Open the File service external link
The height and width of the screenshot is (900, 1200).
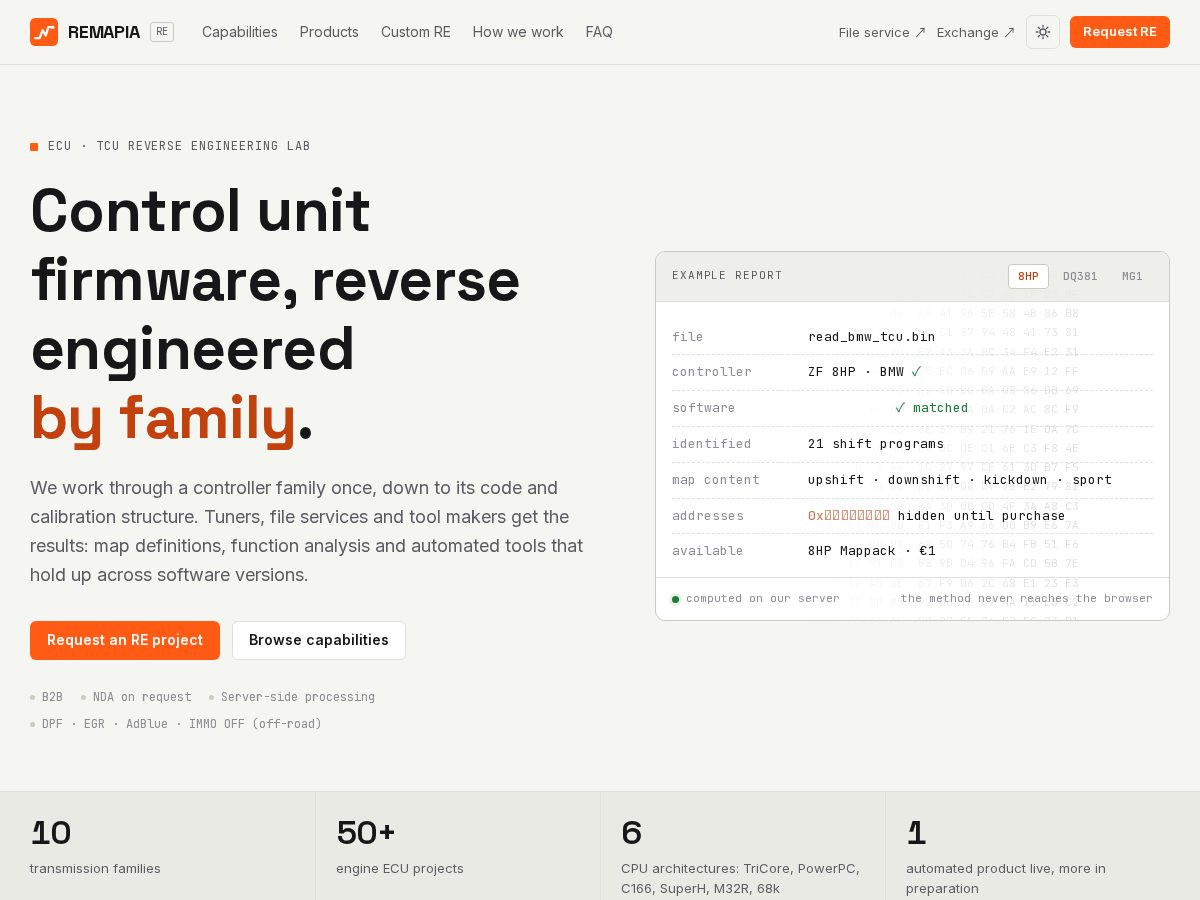[882, 32]
